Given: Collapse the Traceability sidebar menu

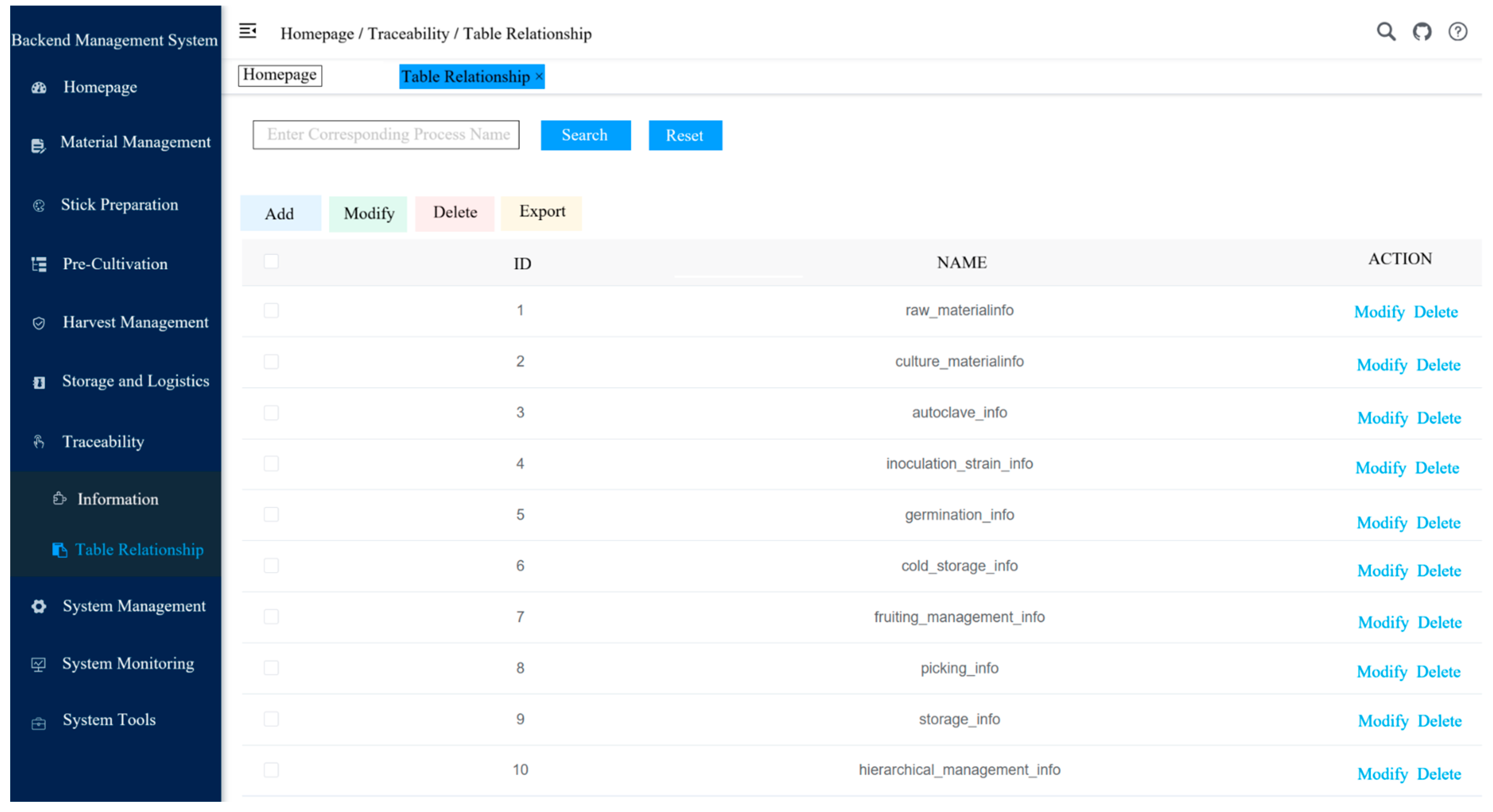Looking at the screenshot, I should [103, 441].
